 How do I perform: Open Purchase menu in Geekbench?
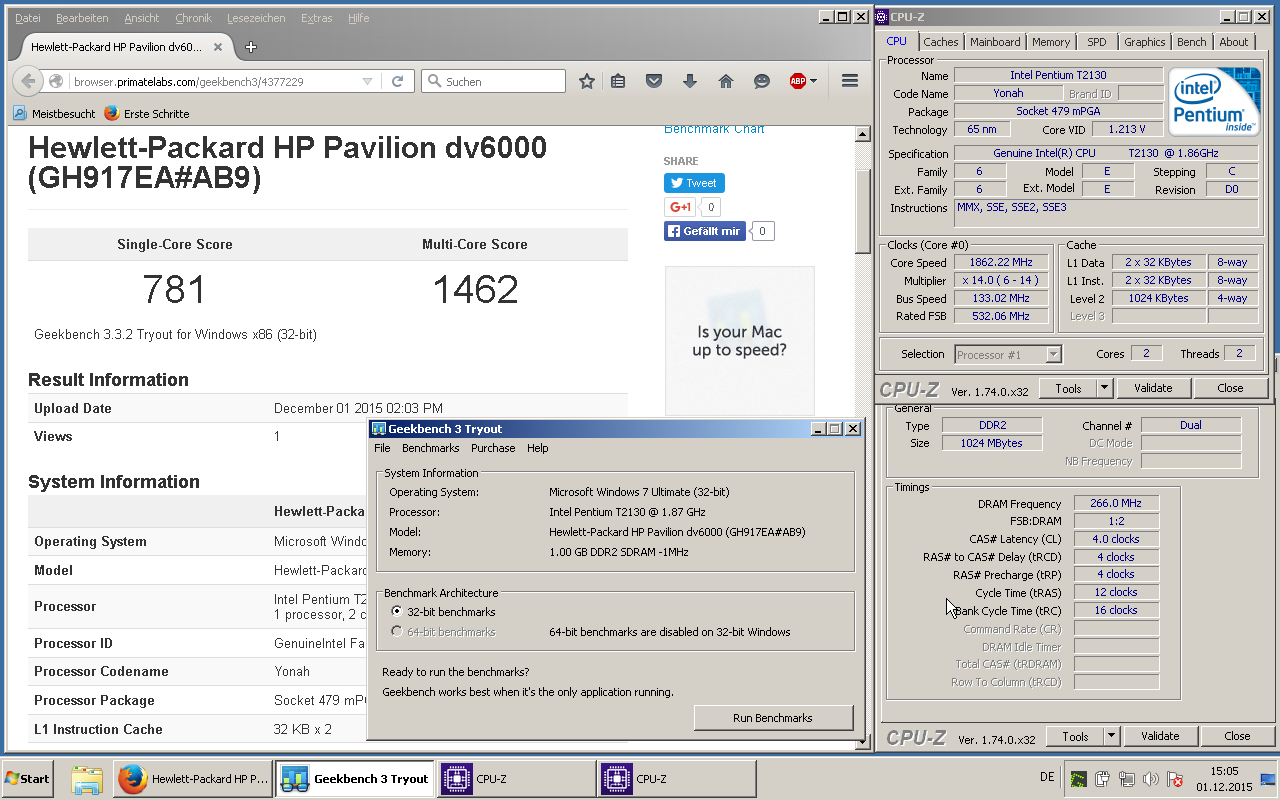pyautogui.click(x=493, y=448)
